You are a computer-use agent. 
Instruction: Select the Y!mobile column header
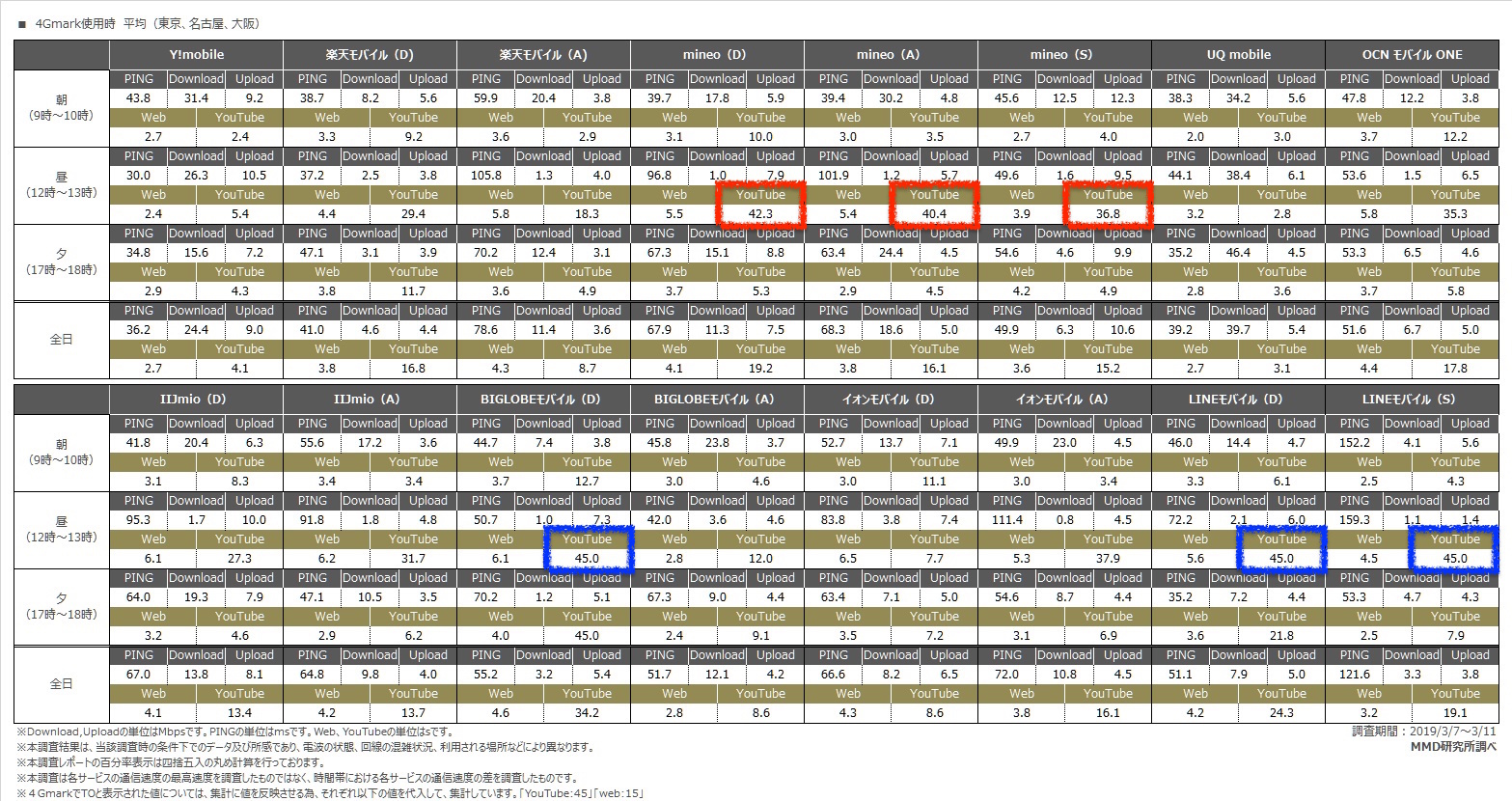(196, 55)
